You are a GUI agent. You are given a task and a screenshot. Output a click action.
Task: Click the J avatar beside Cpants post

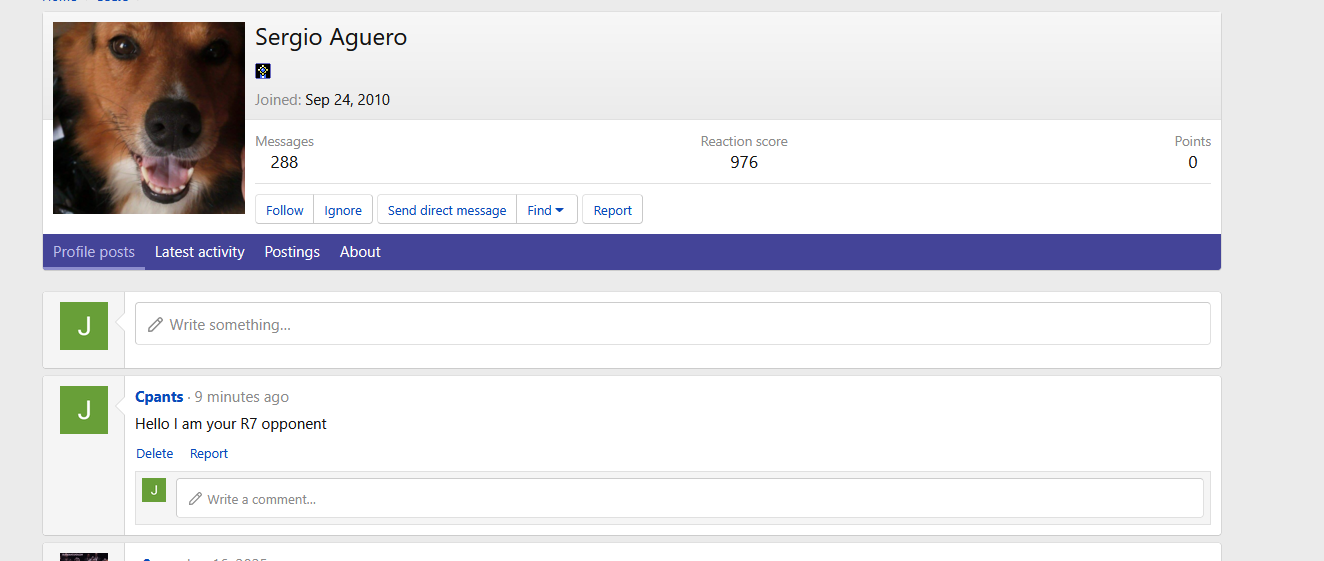84,410
